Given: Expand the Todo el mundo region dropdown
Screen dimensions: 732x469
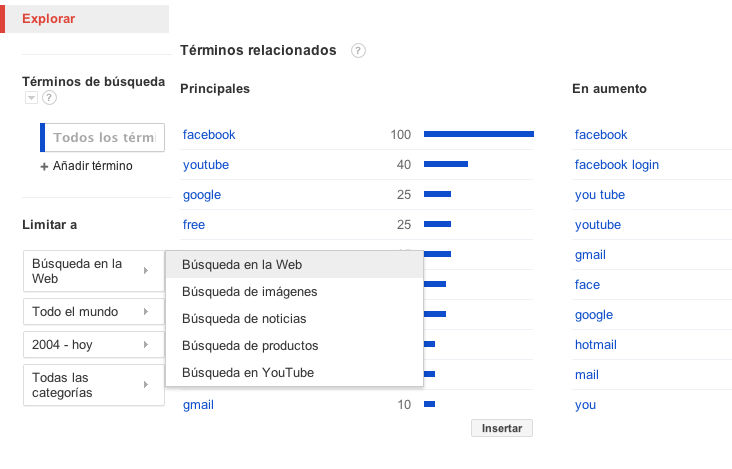Looking at the screenshot, I should point(93,312).
